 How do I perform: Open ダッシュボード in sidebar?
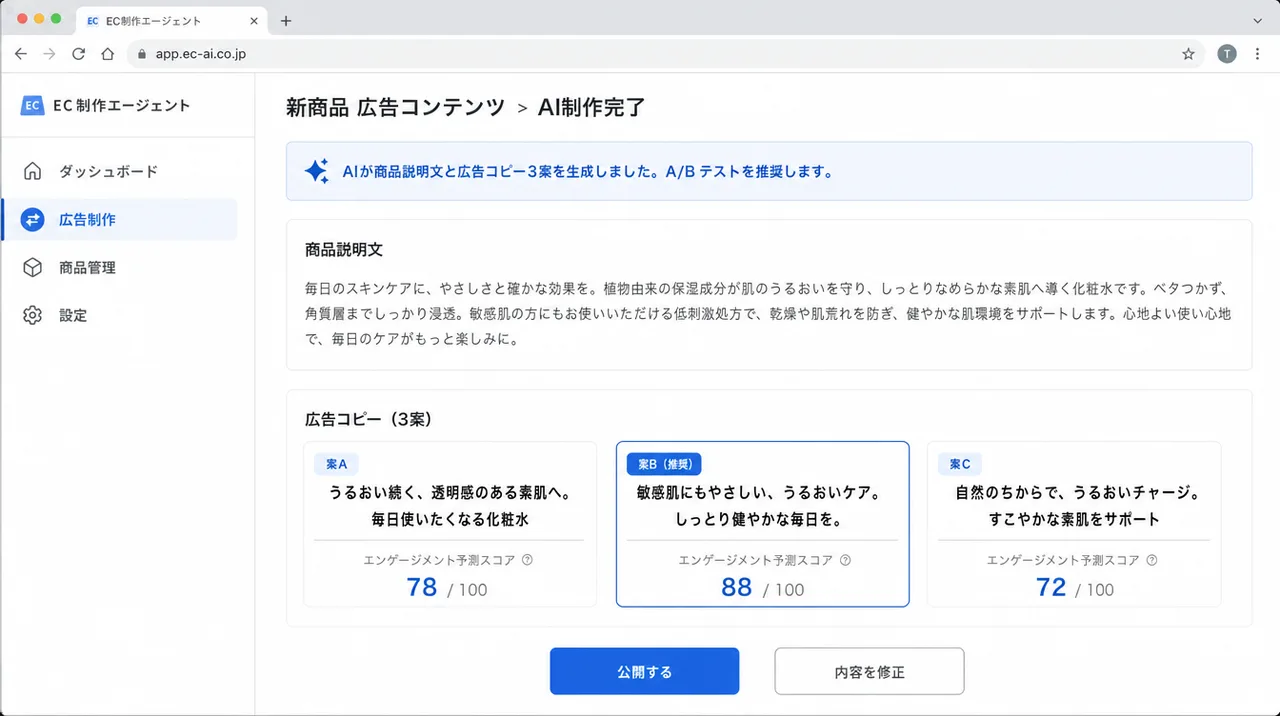pos(120,171)
